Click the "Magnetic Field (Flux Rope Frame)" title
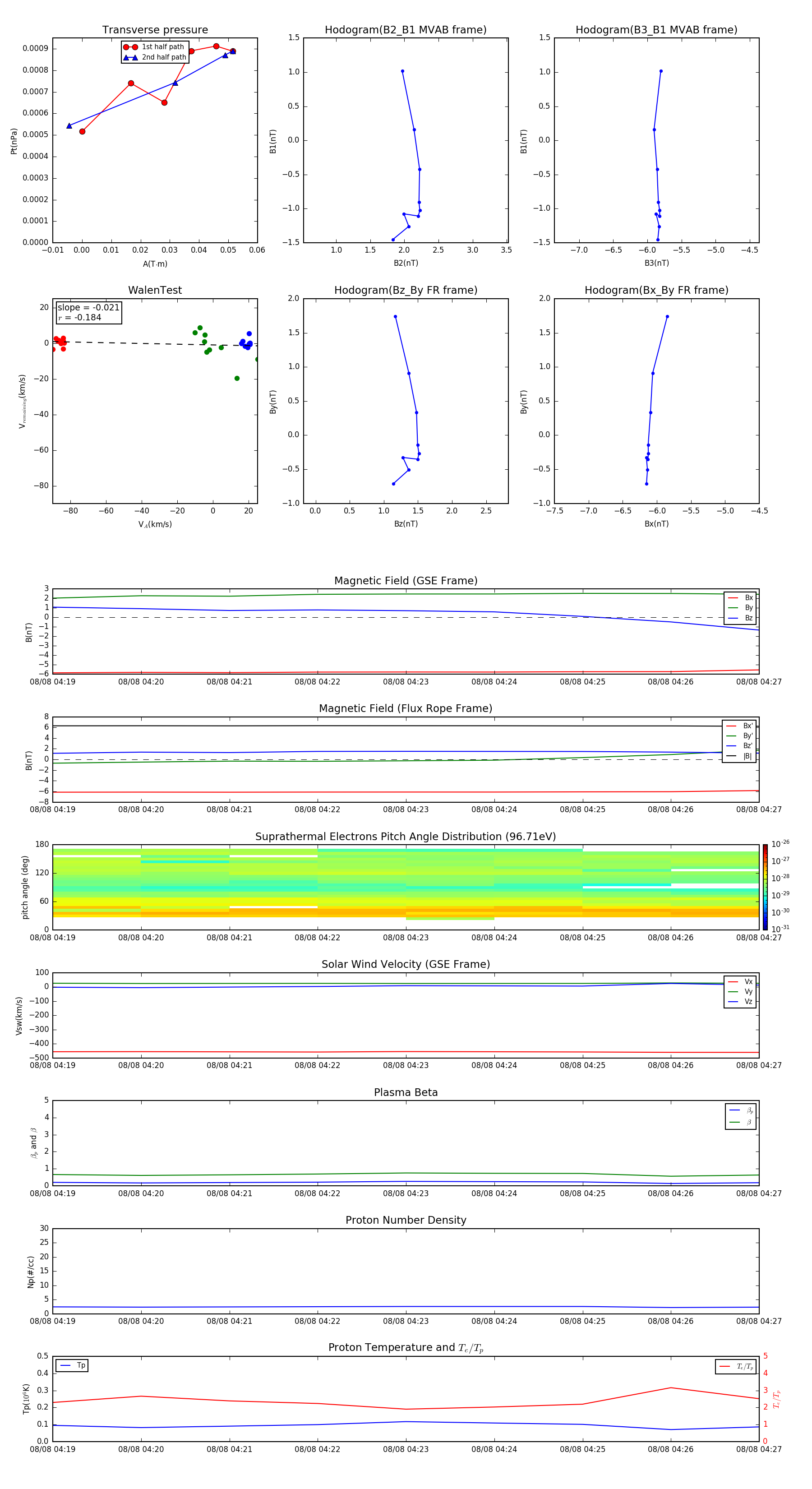This screenshot has height=1489, width=812. click(x=406, y=709)
